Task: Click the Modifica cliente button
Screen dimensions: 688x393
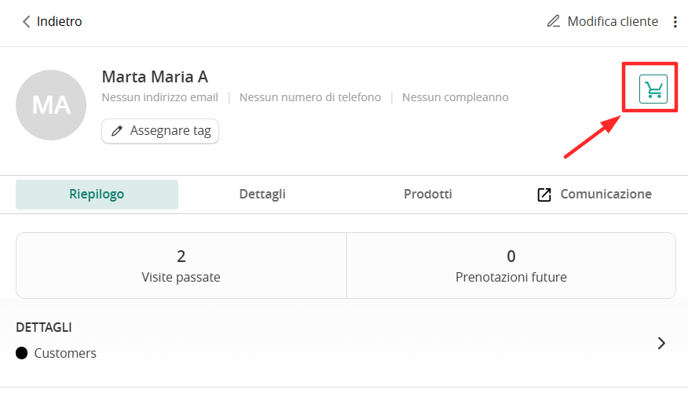Action: click(602, 21)
